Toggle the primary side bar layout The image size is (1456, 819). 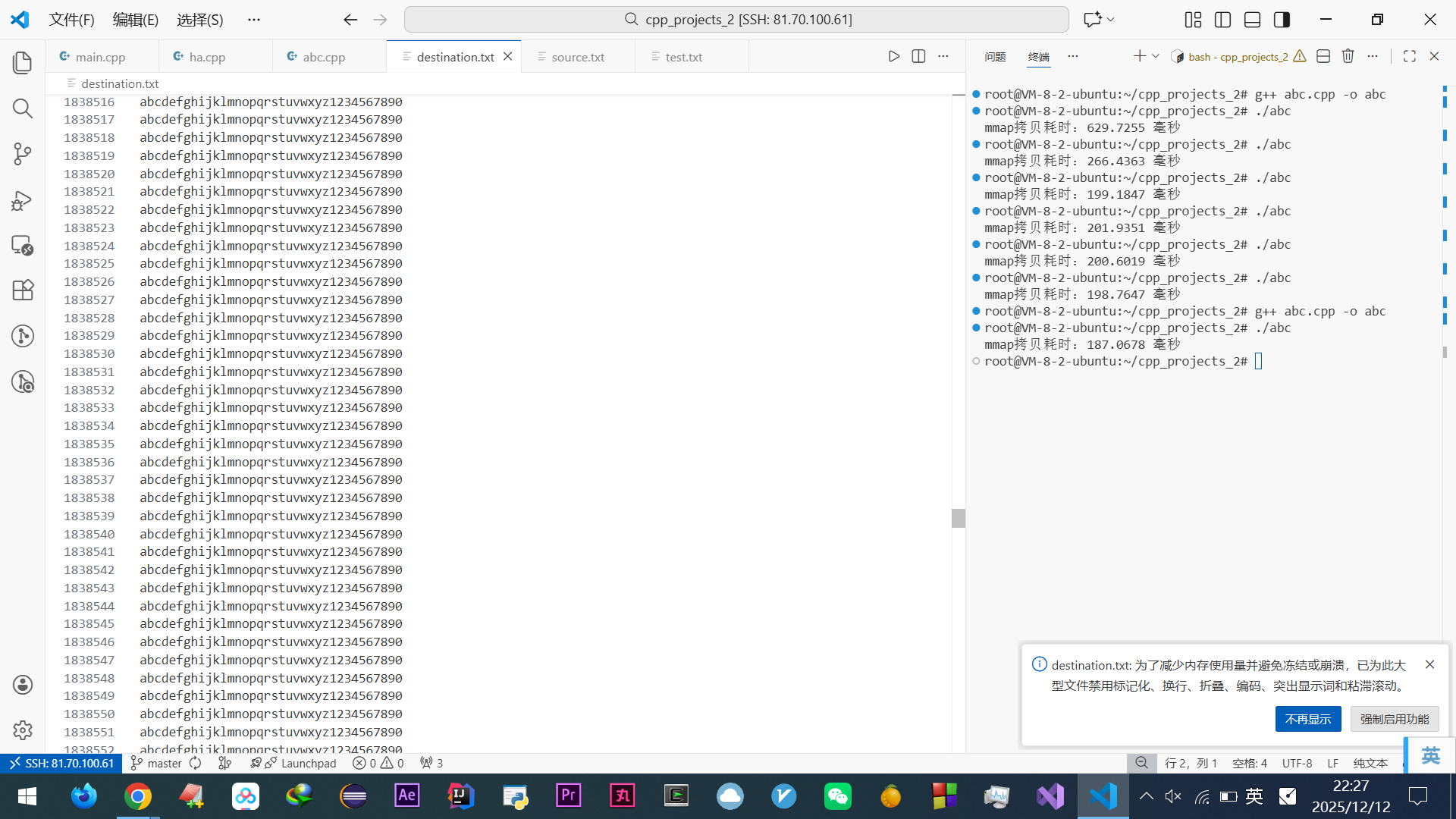point(1222,20)
